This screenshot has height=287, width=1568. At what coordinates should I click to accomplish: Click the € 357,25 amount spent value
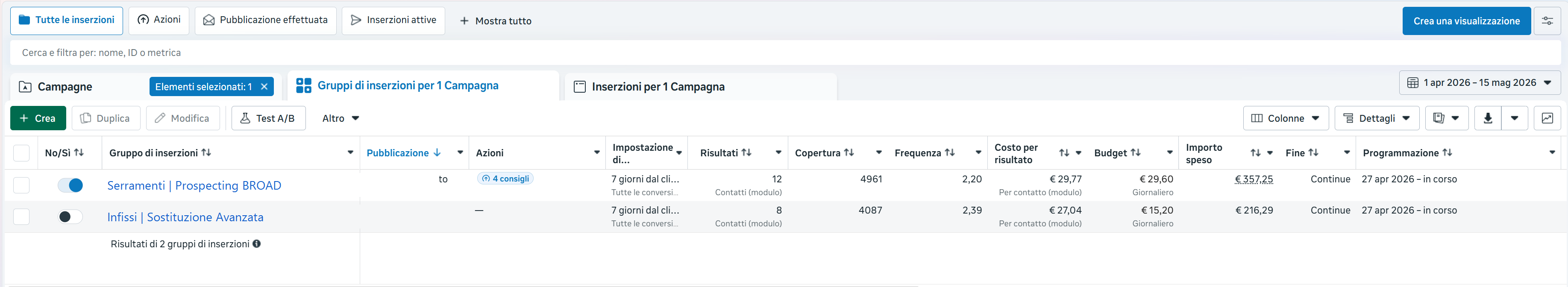click(1254, 179)
